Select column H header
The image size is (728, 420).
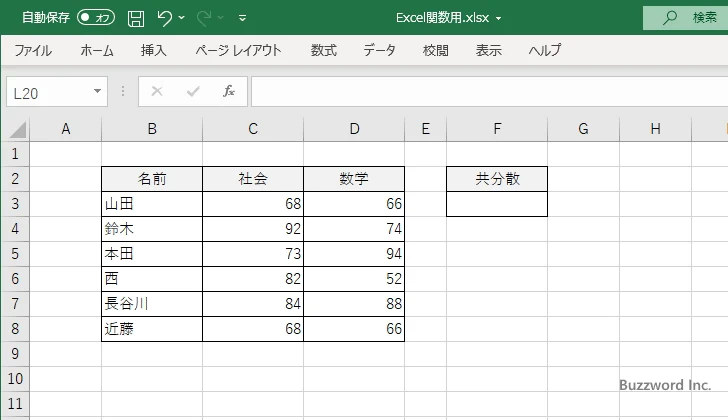click(656, 129)
